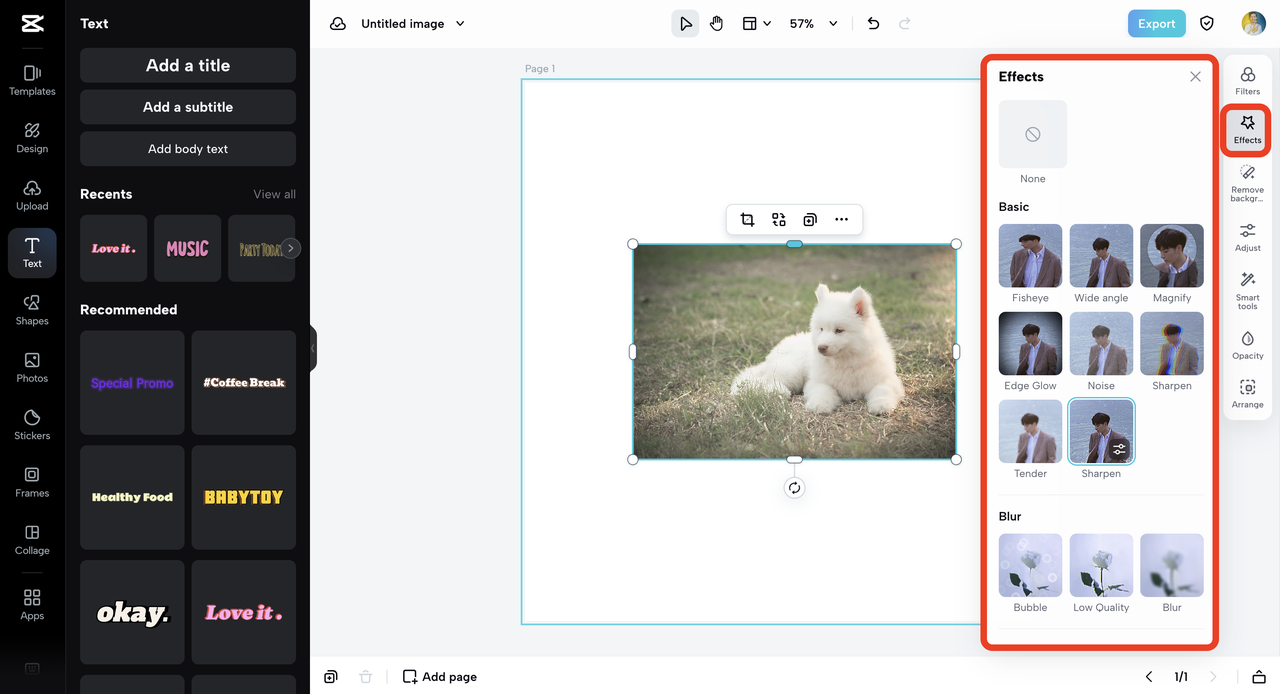Apply the Fisheye effect
Image resolution: width=1280 pixels, height=694 pixels.
coord(1030,256)
